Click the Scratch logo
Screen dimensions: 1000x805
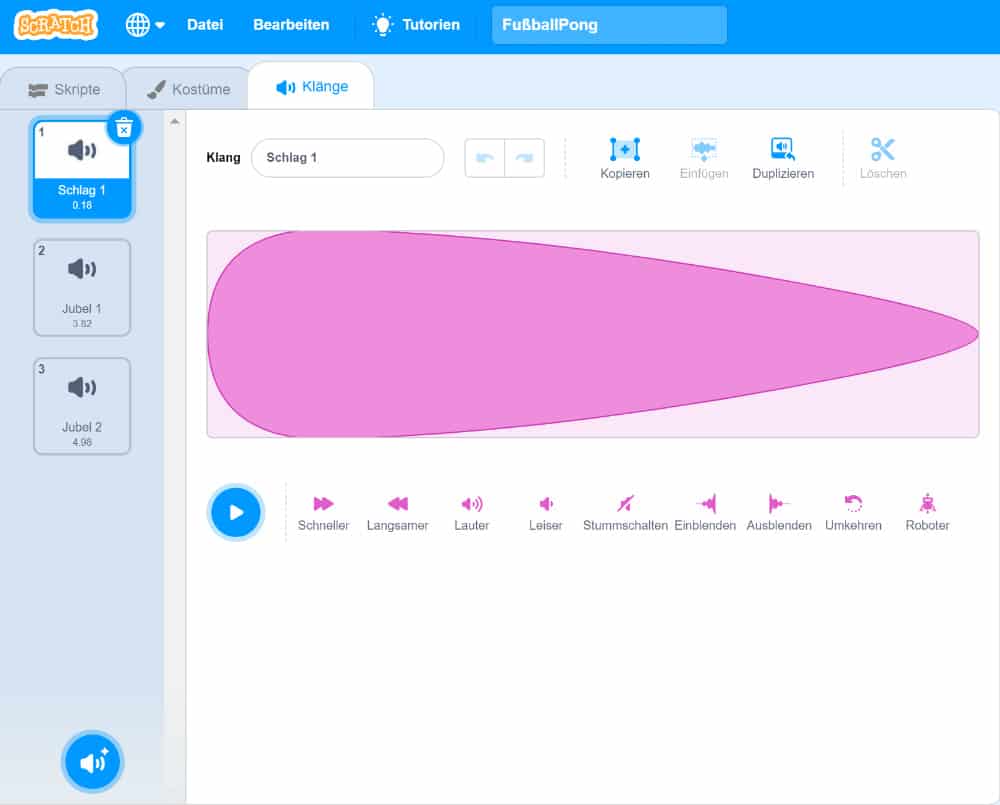click(x=56, y=25)
